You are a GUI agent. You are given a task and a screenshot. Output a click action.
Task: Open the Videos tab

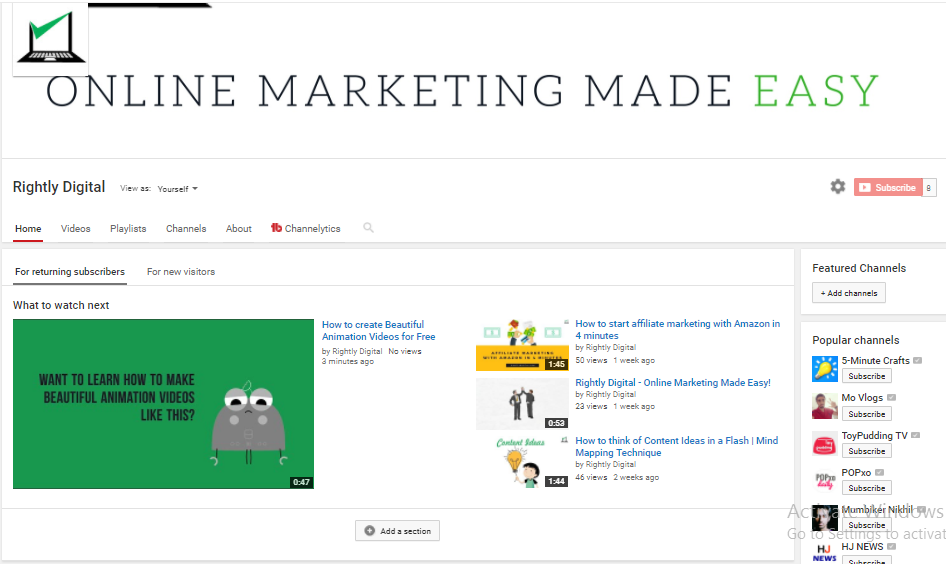(75, 229)
